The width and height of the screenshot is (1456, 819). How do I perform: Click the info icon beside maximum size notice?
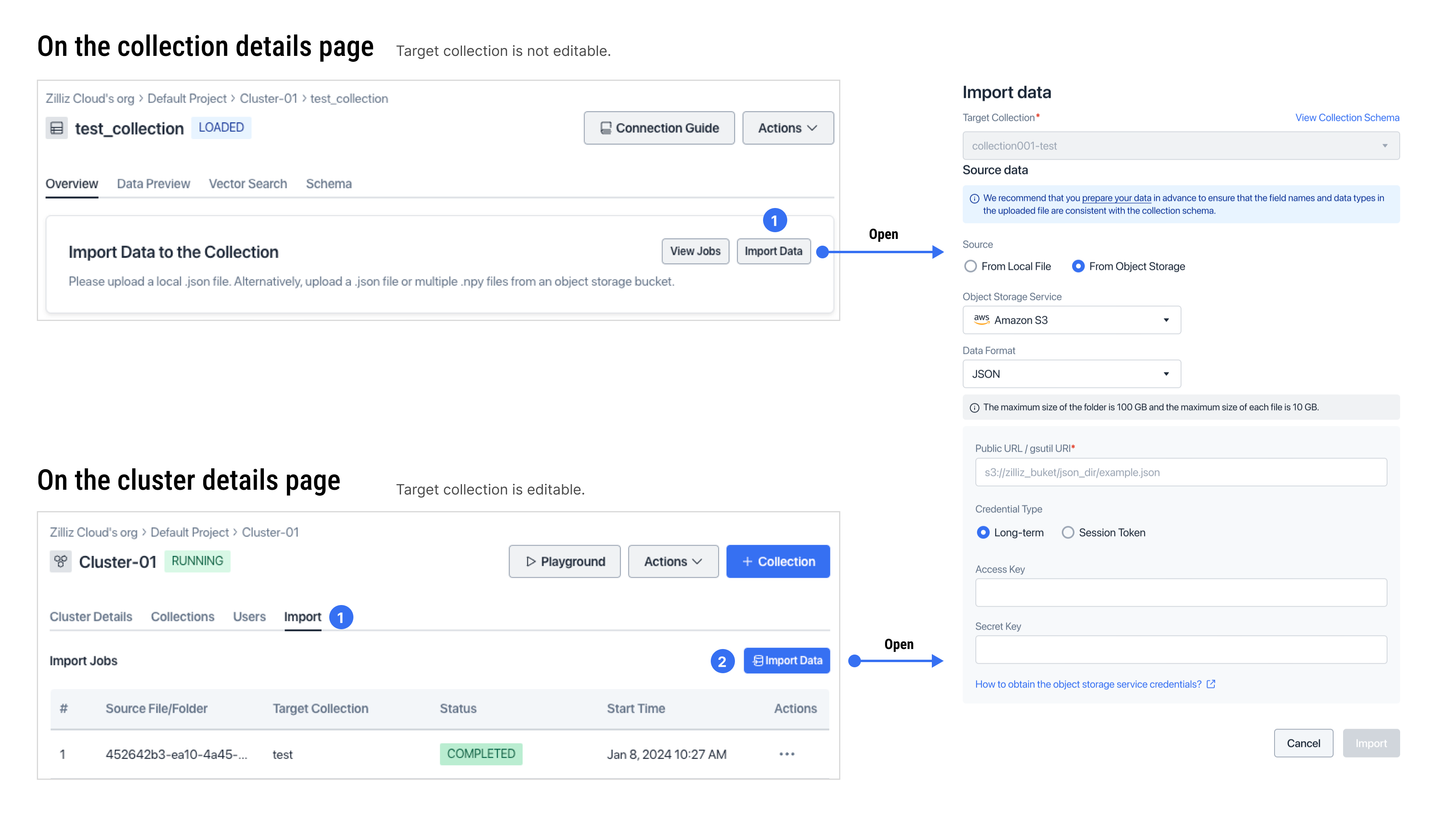point(975,408)
